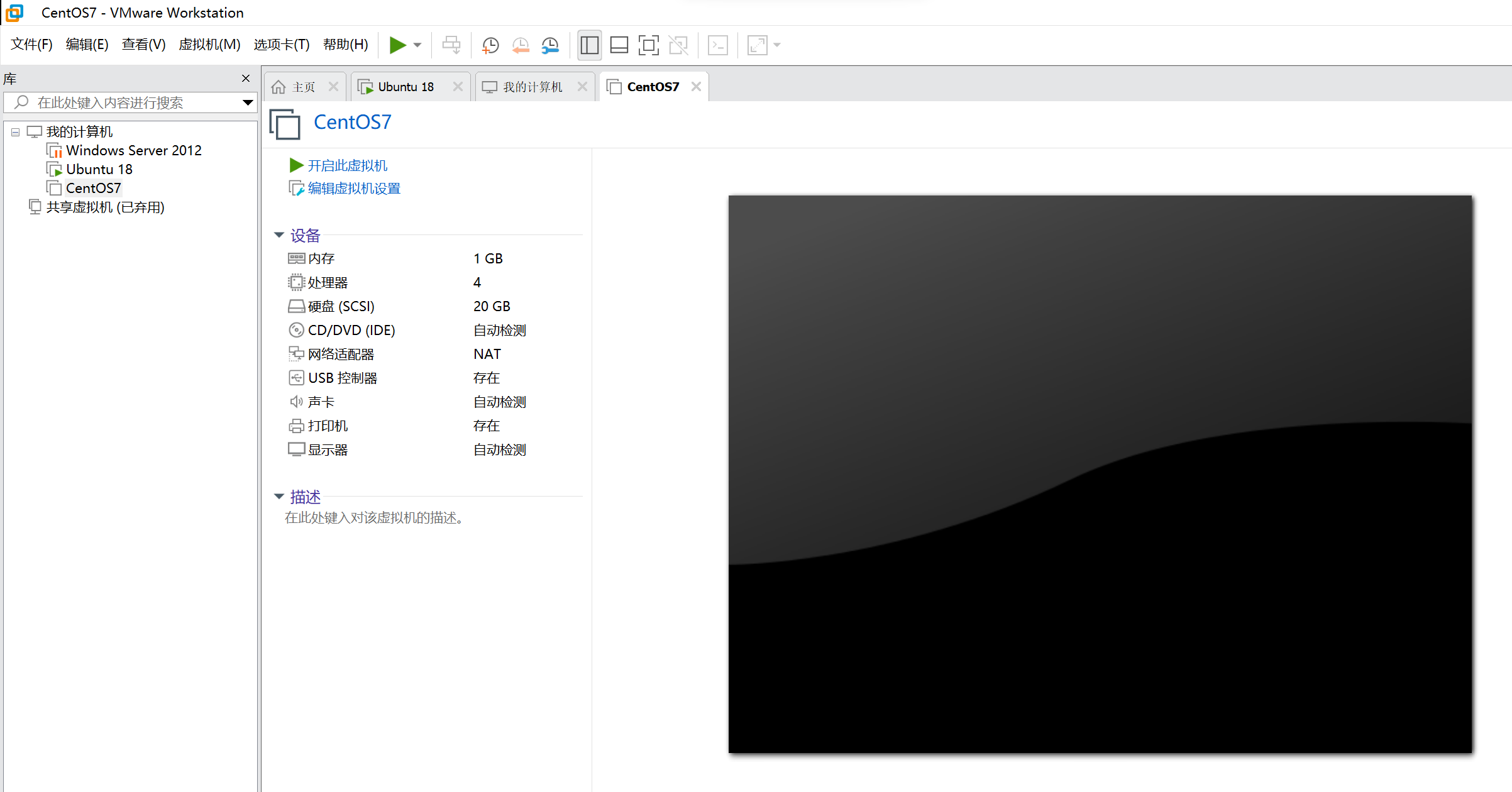The width and height of the screenshot is (1512, 792).
Task: Open the snapshot manager icon
Action: tap(550, 45)
